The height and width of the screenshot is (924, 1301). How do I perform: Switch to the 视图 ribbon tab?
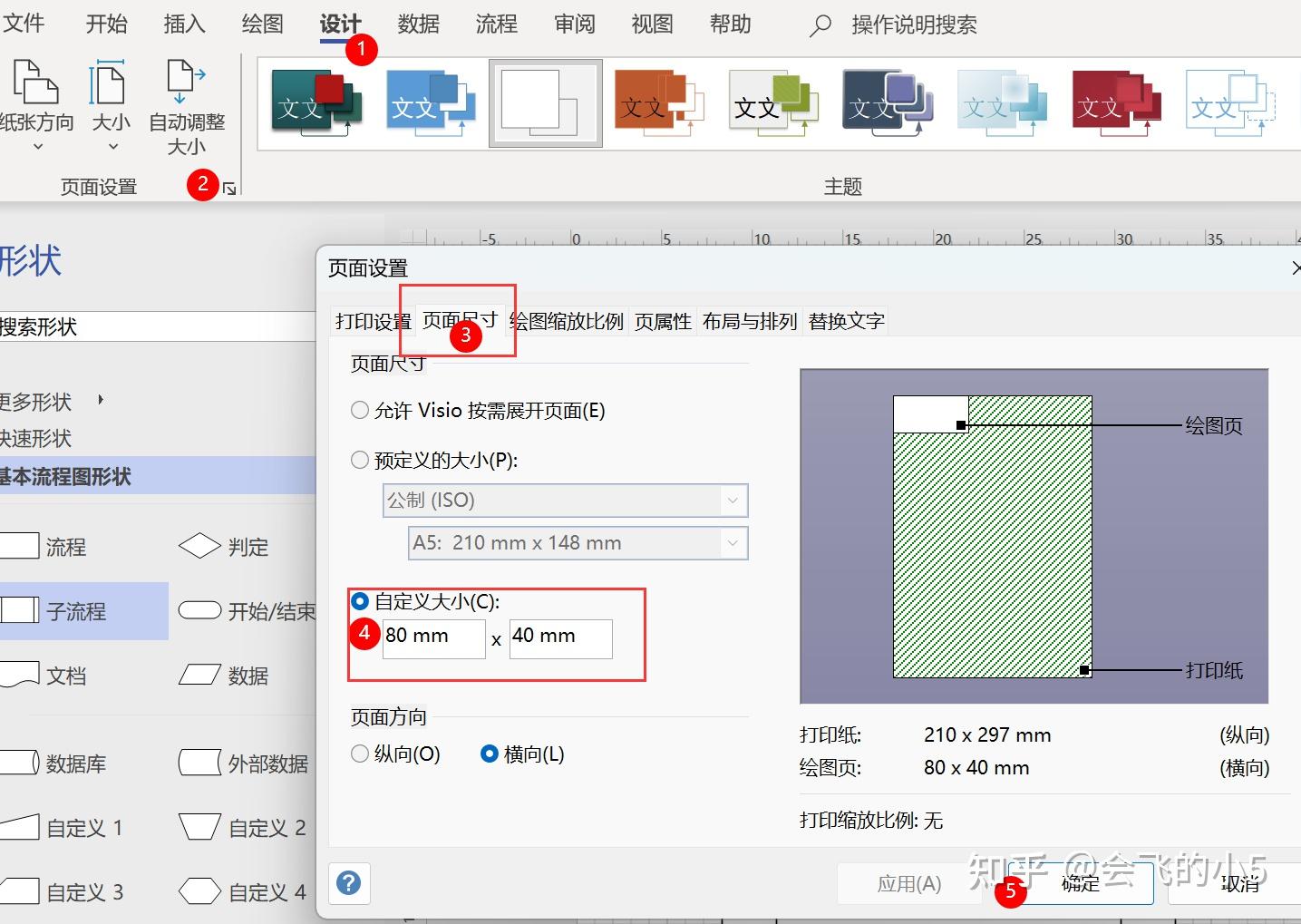651,24
